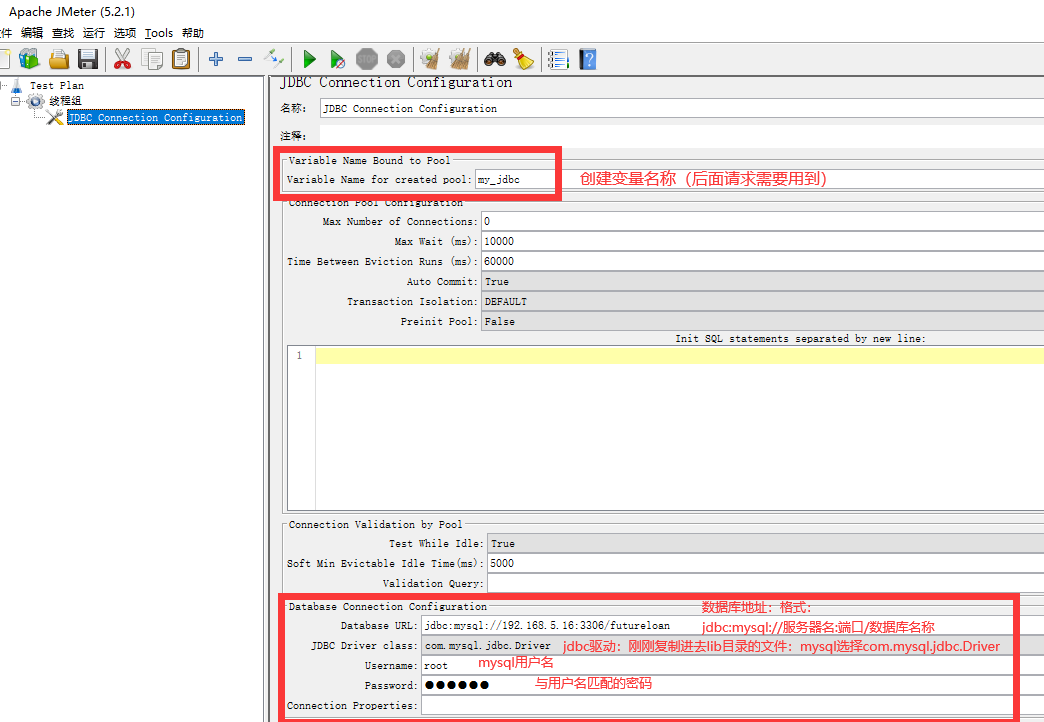Click the Stop test icon
Image resolution: width=1044 pixels, height=722 pixels.
coord(367,59)
